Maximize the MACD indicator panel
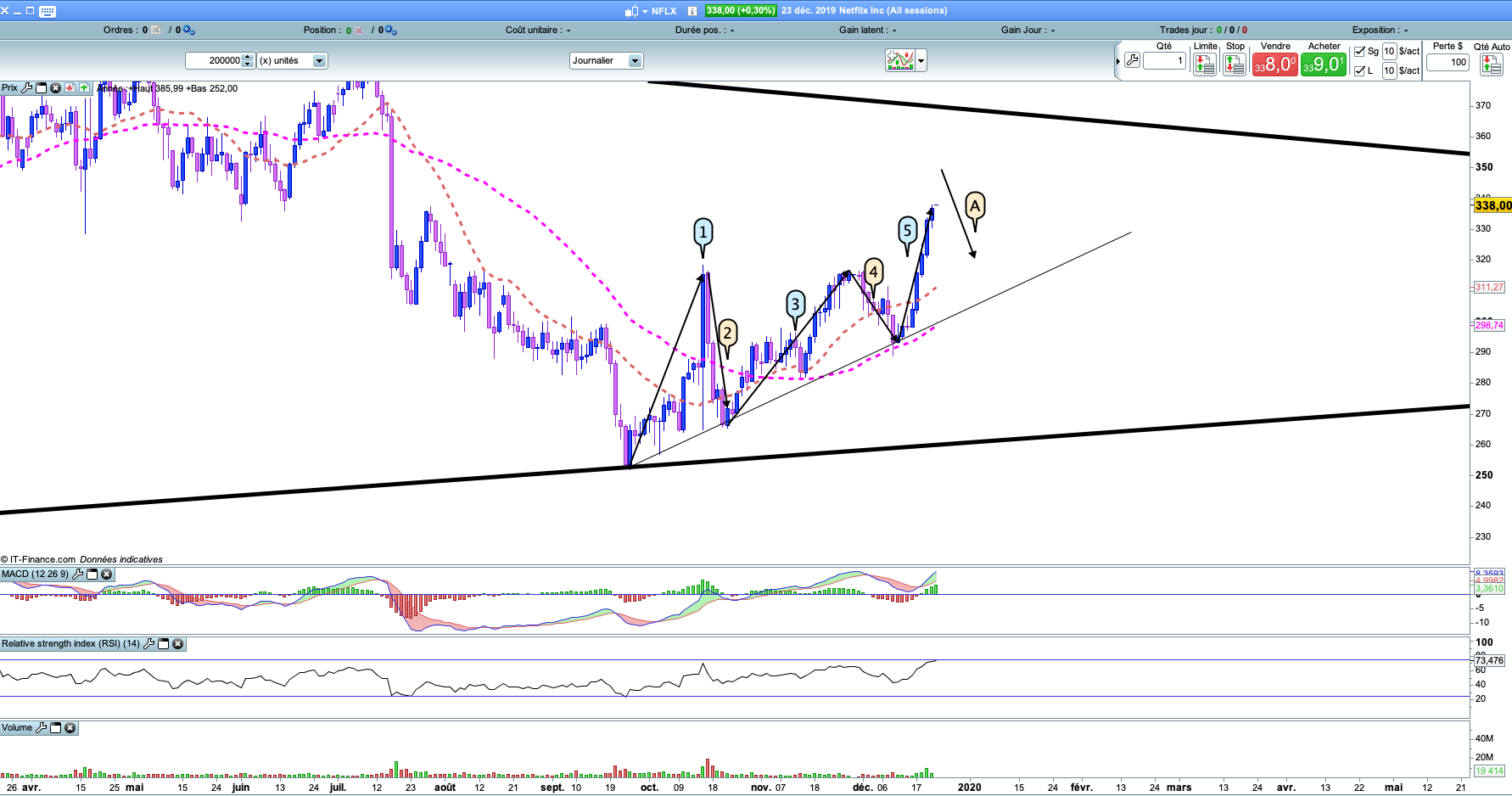The image size is (1512, 796). (x=92, y=575)
